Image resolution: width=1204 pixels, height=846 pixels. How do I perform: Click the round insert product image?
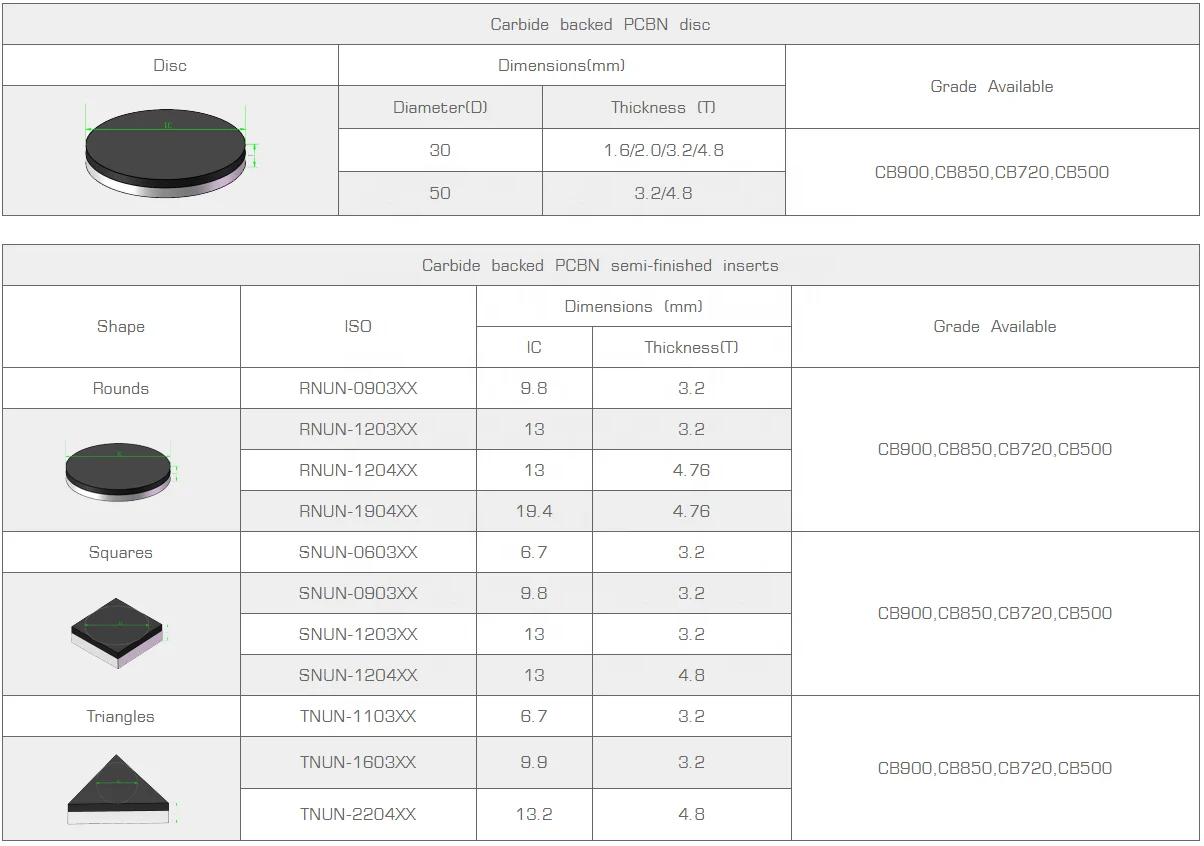[x=121, y=470]
